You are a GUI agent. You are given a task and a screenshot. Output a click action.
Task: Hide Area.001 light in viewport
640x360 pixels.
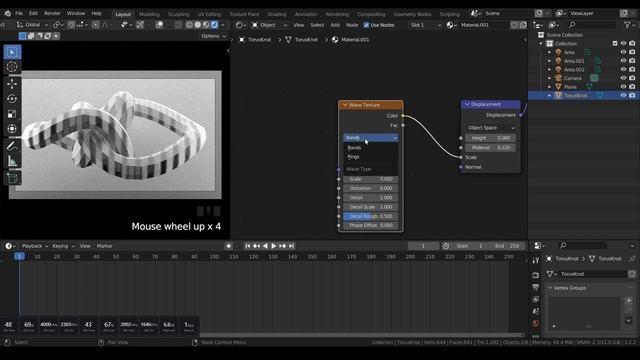coord(623,61)
